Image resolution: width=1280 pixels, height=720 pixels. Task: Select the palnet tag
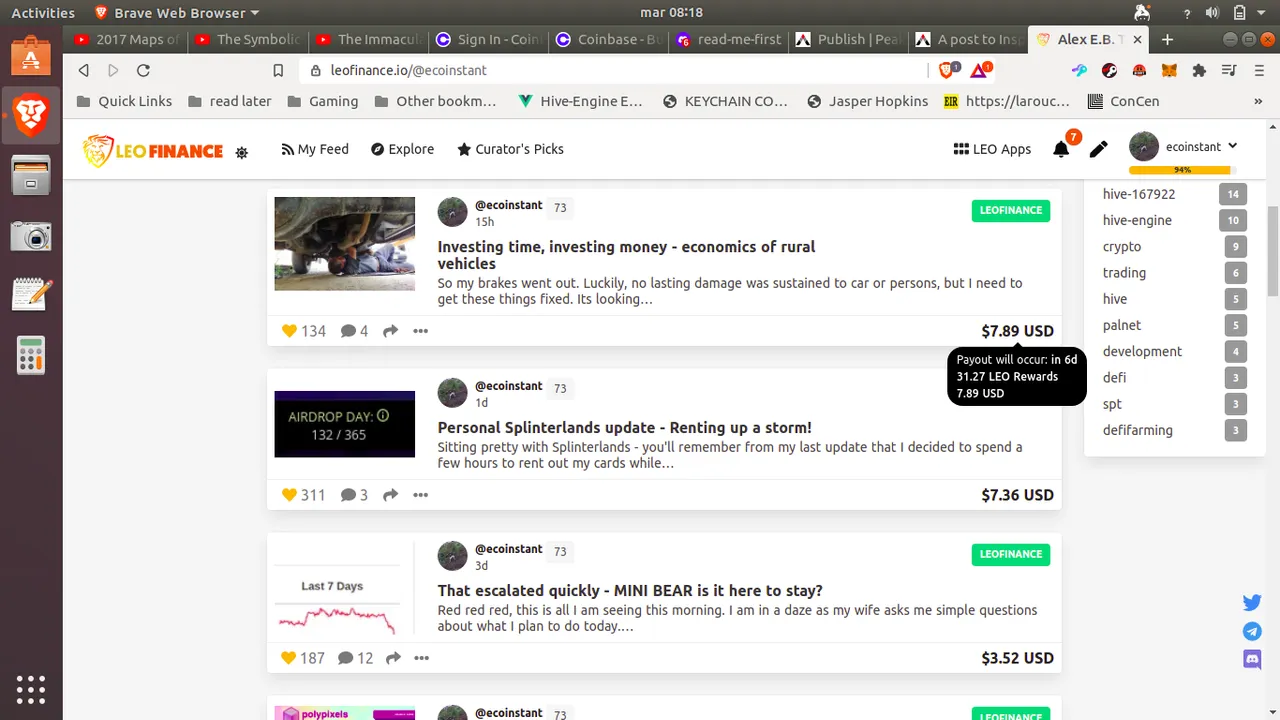tap(1122, 325)
